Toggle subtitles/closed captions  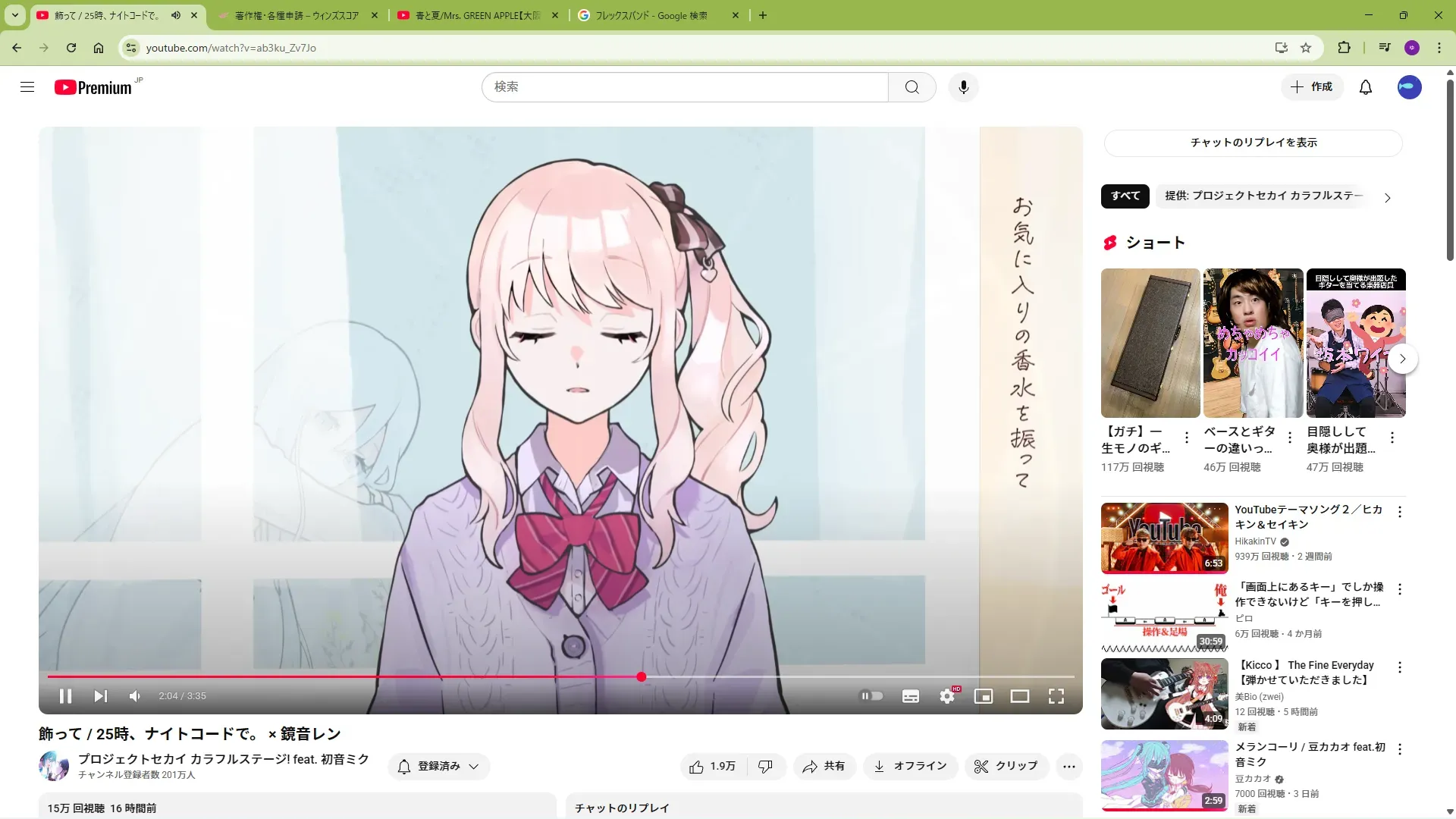(911, 696)
